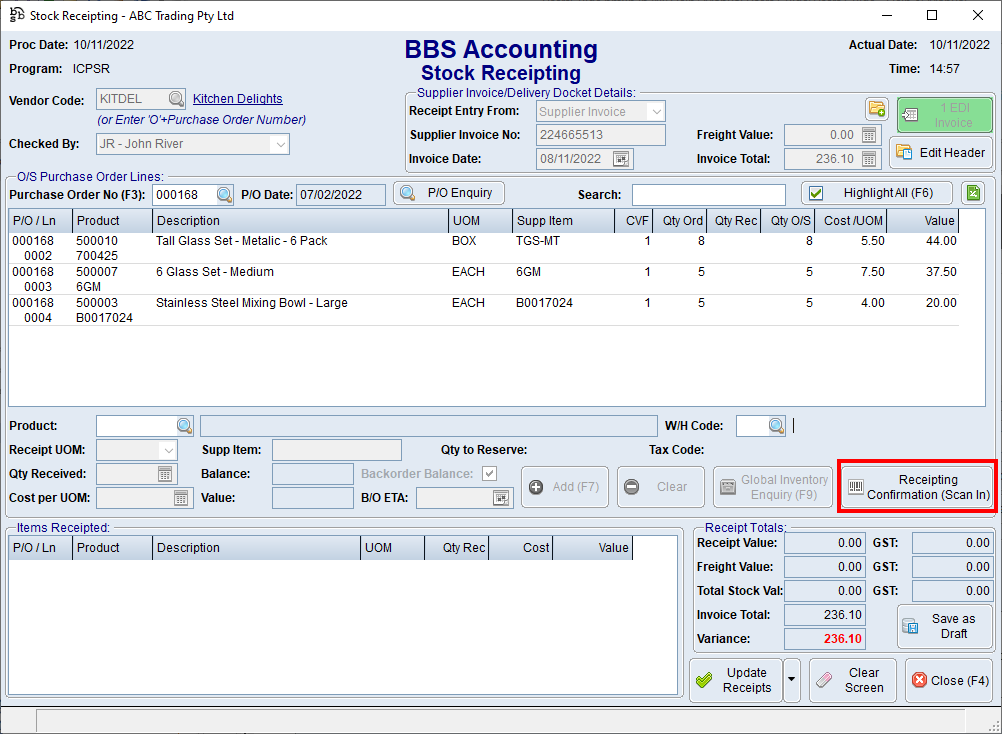Click the Kitchen Delights vendor link

tap(238, 99)
